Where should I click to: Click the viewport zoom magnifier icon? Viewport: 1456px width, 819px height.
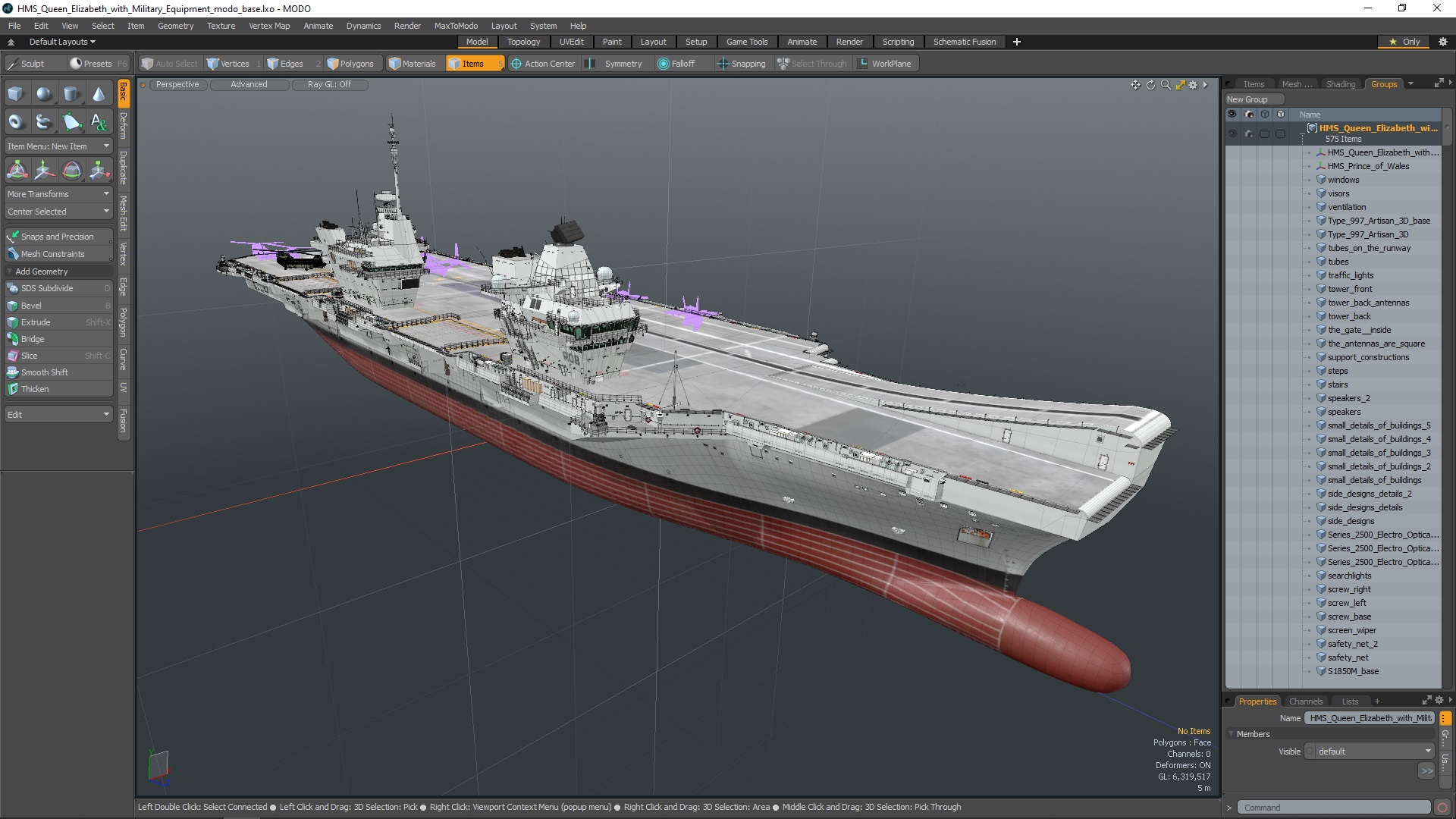click(x=1166, y=85)
